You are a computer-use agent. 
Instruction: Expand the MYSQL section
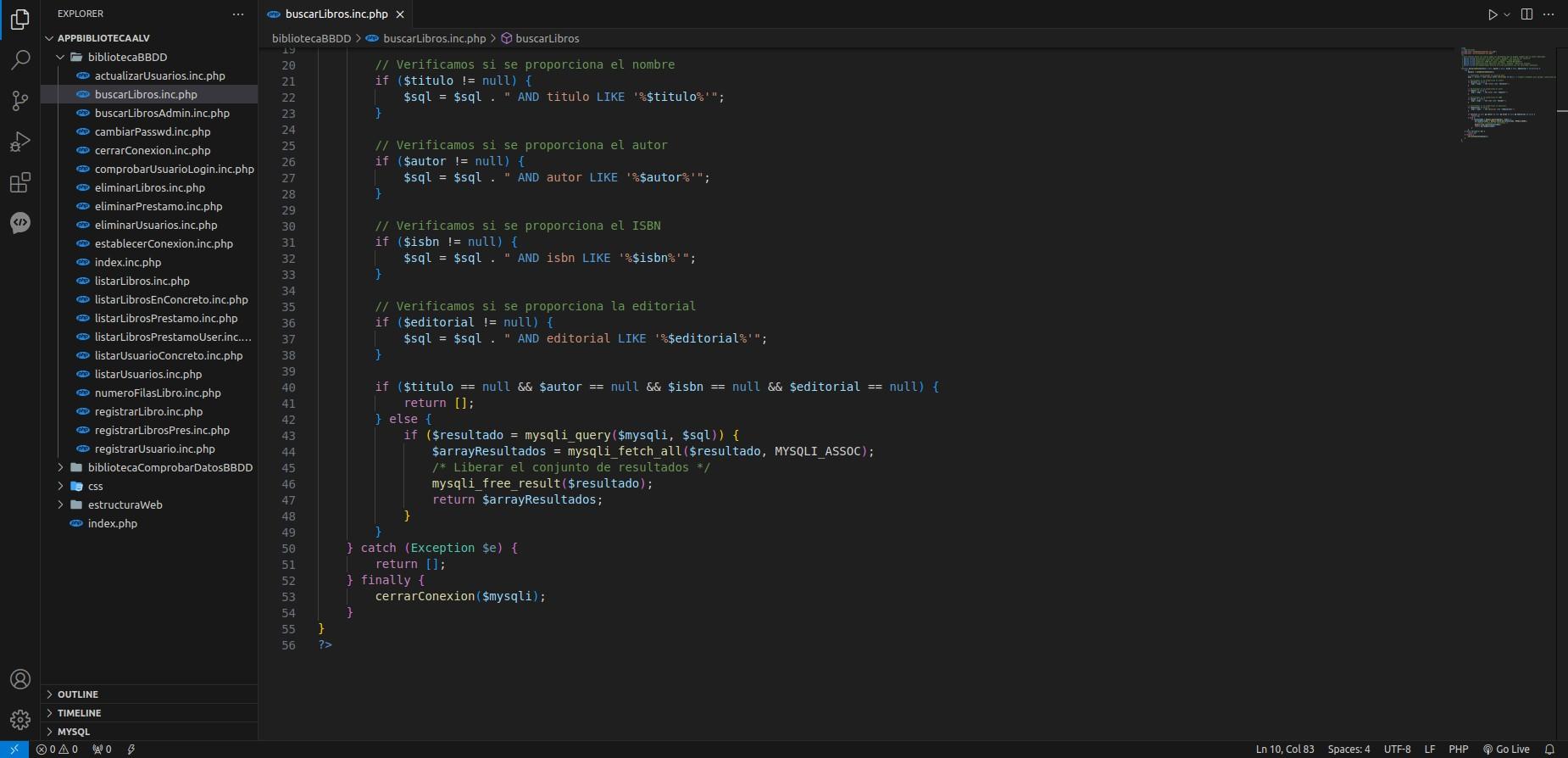149,732
